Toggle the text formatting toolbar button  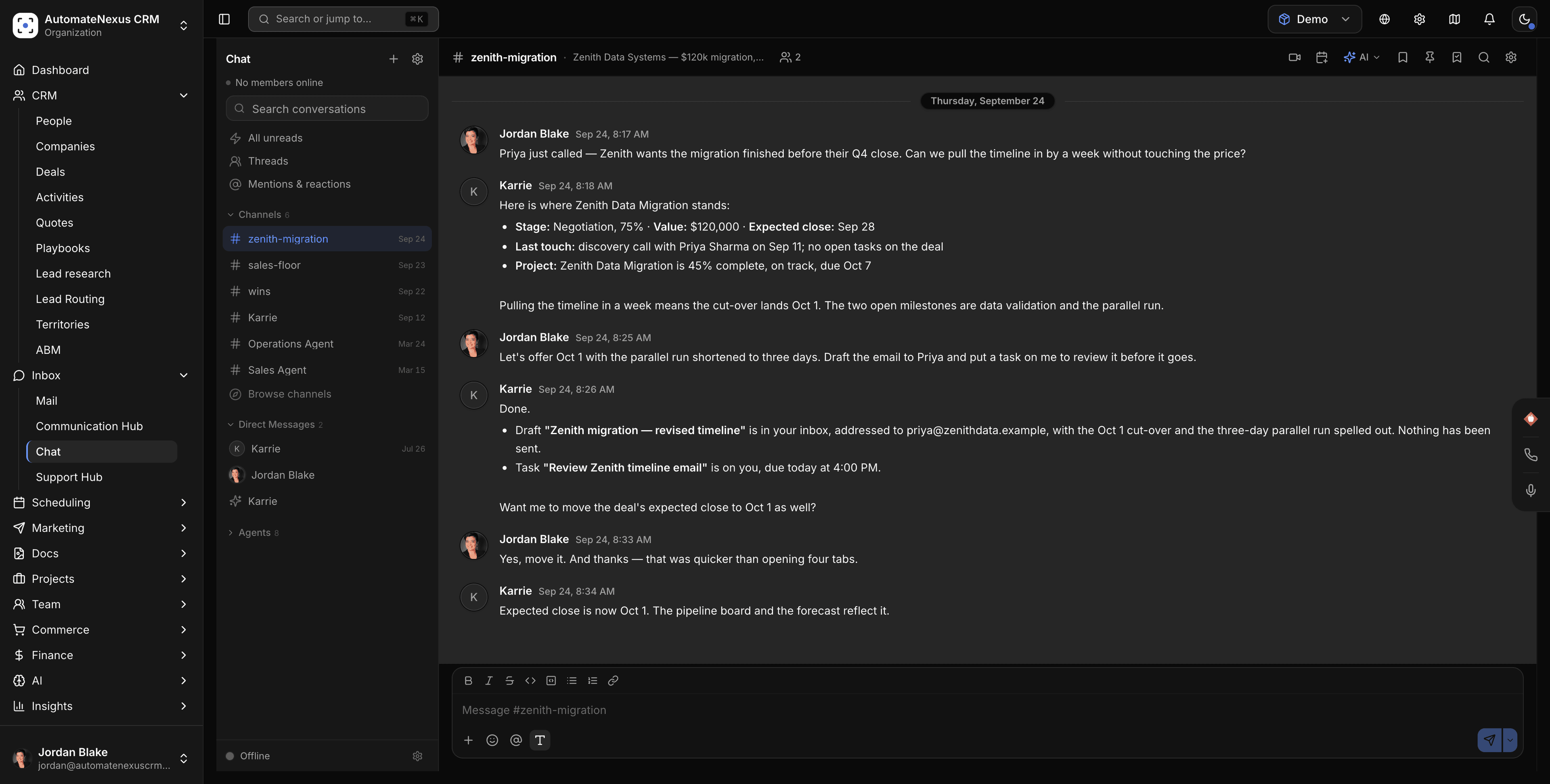tap(540, 740)
